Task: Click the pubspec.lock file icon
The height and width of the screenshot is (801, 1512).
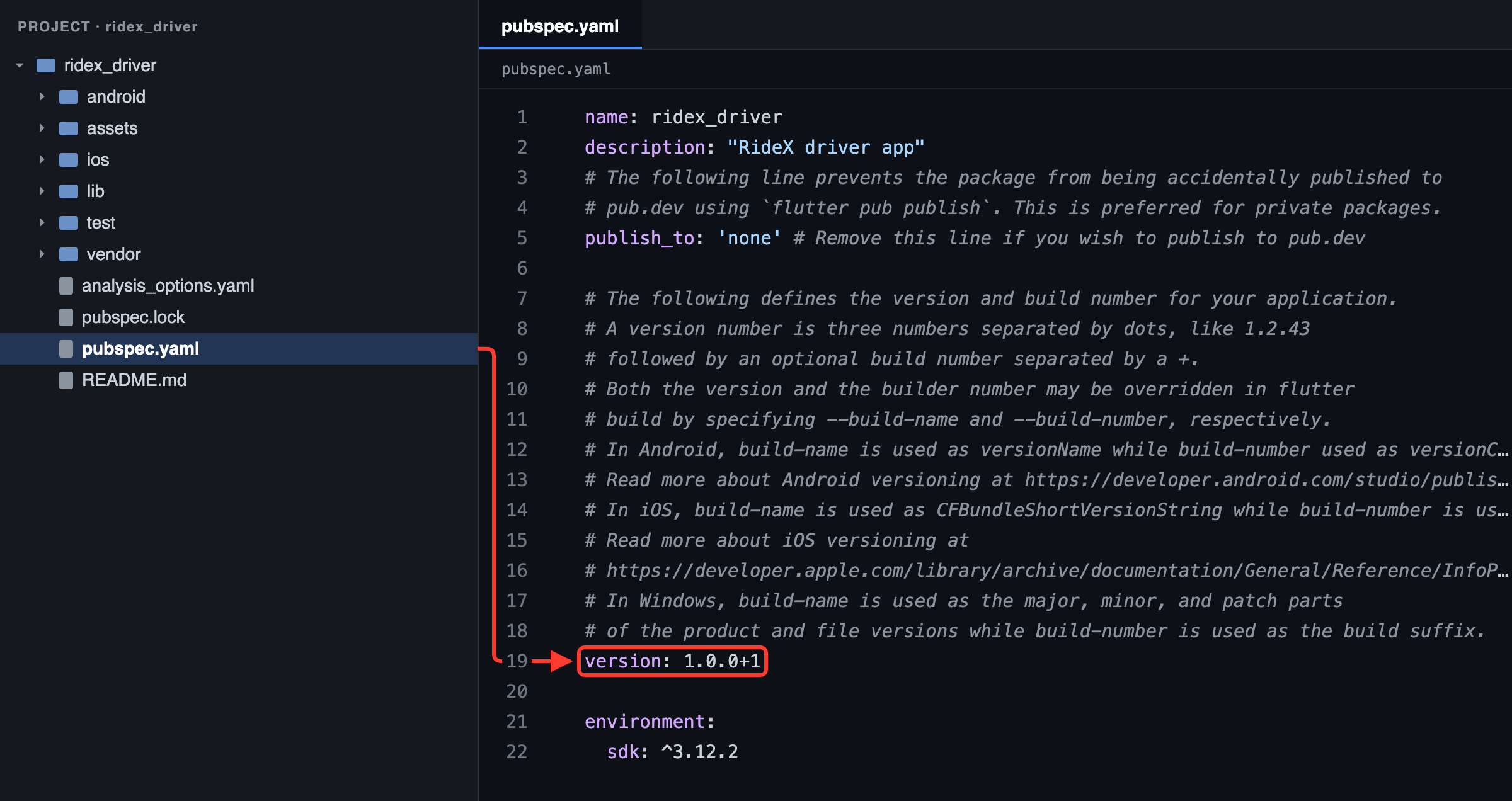Action: [66, 317]
